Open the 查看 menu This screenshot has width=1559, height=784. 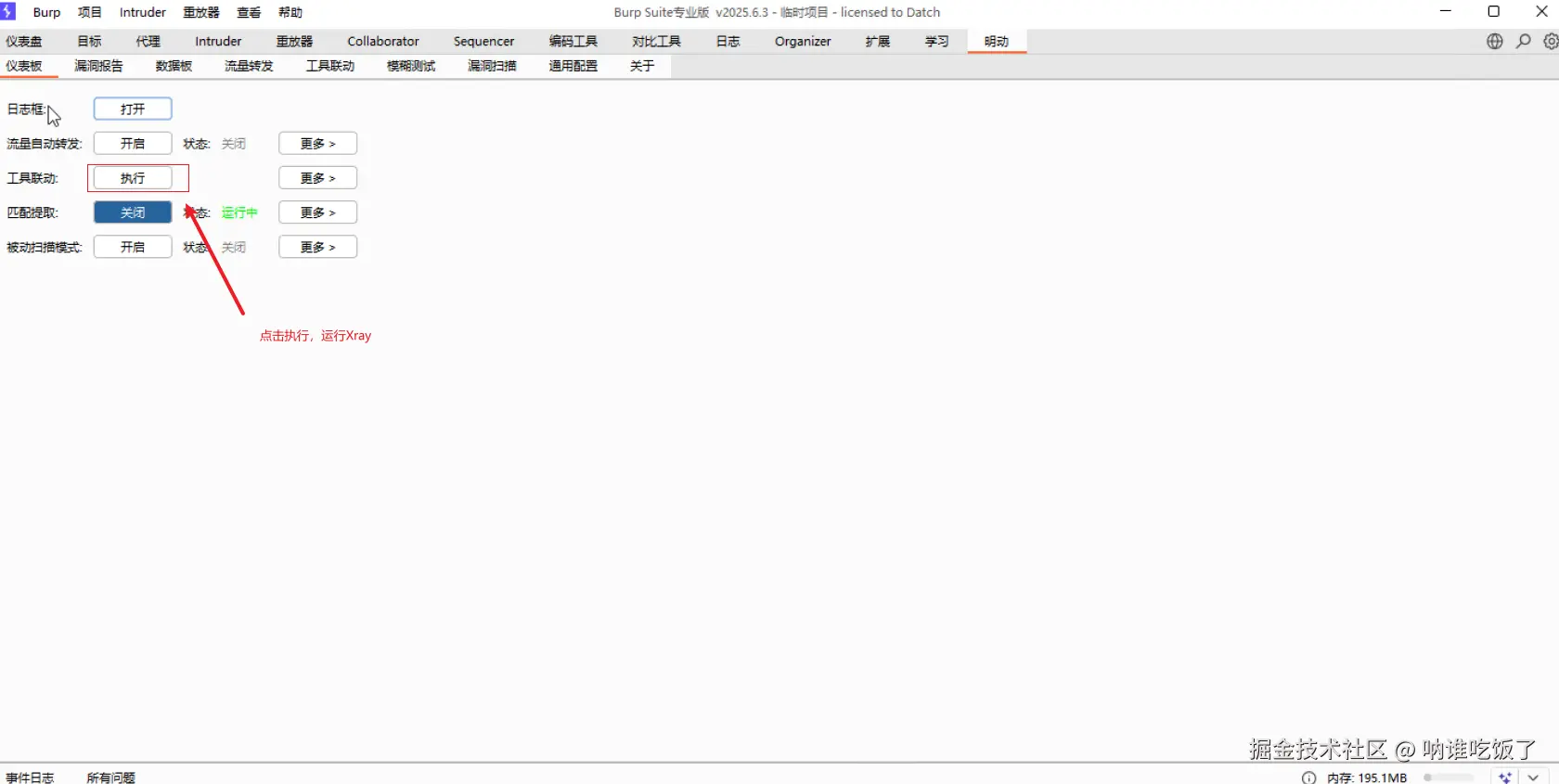pos(249,12)
